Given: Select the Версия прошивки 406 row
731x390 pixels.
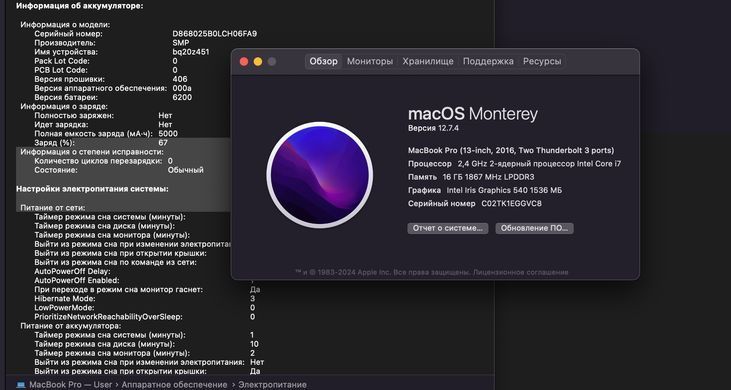Looking at the screenshot, I should click(x=110, y=79).
